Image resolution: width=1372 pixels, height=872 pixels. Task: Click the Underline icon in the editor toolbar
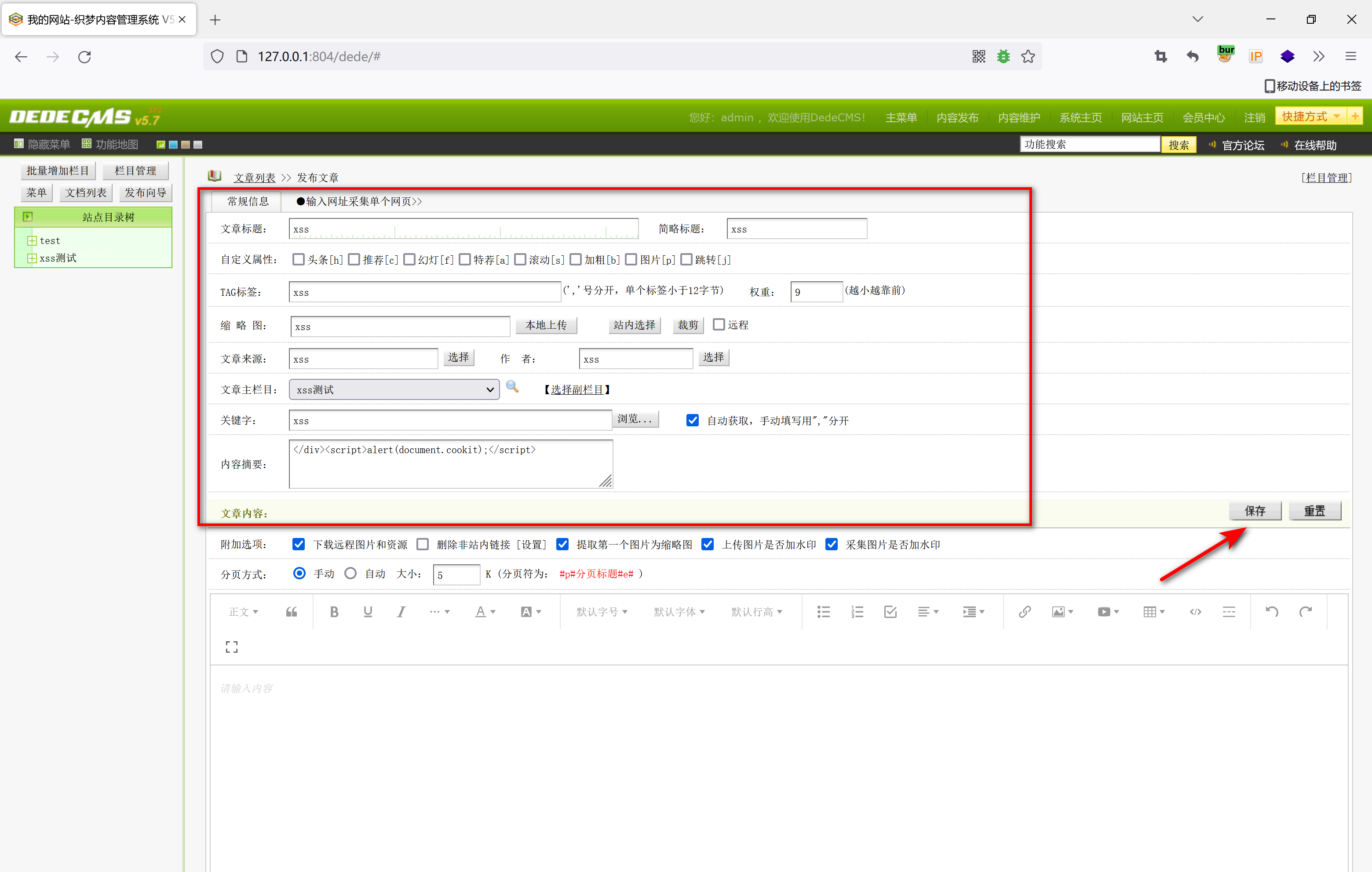(368, 612)
